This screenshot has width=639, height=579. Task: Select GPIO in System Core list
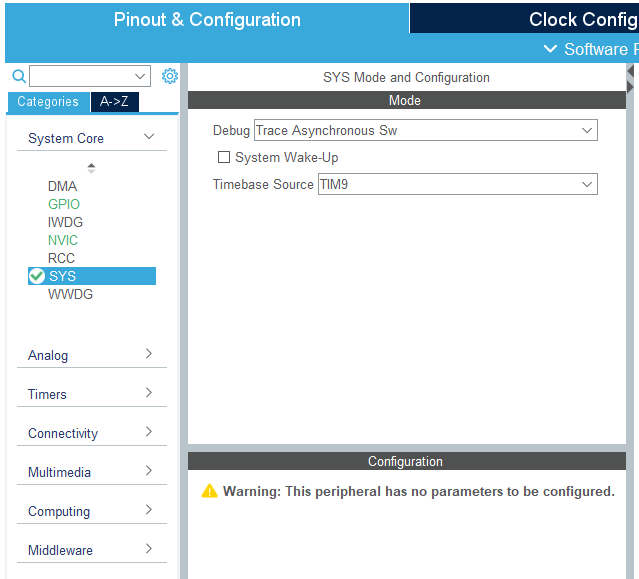[x=64, y=204]
